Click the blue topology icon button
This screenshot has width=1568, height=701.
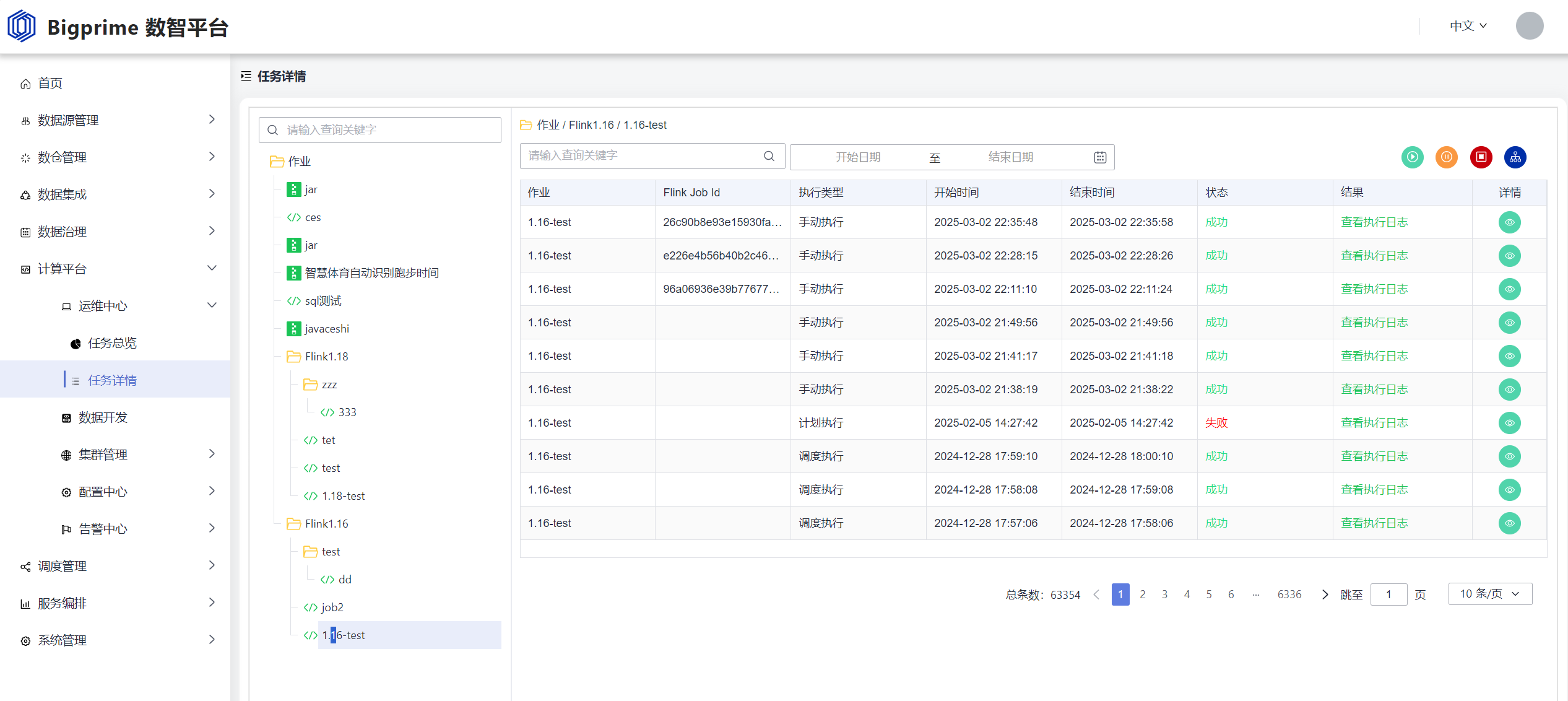pos(1515,157)
